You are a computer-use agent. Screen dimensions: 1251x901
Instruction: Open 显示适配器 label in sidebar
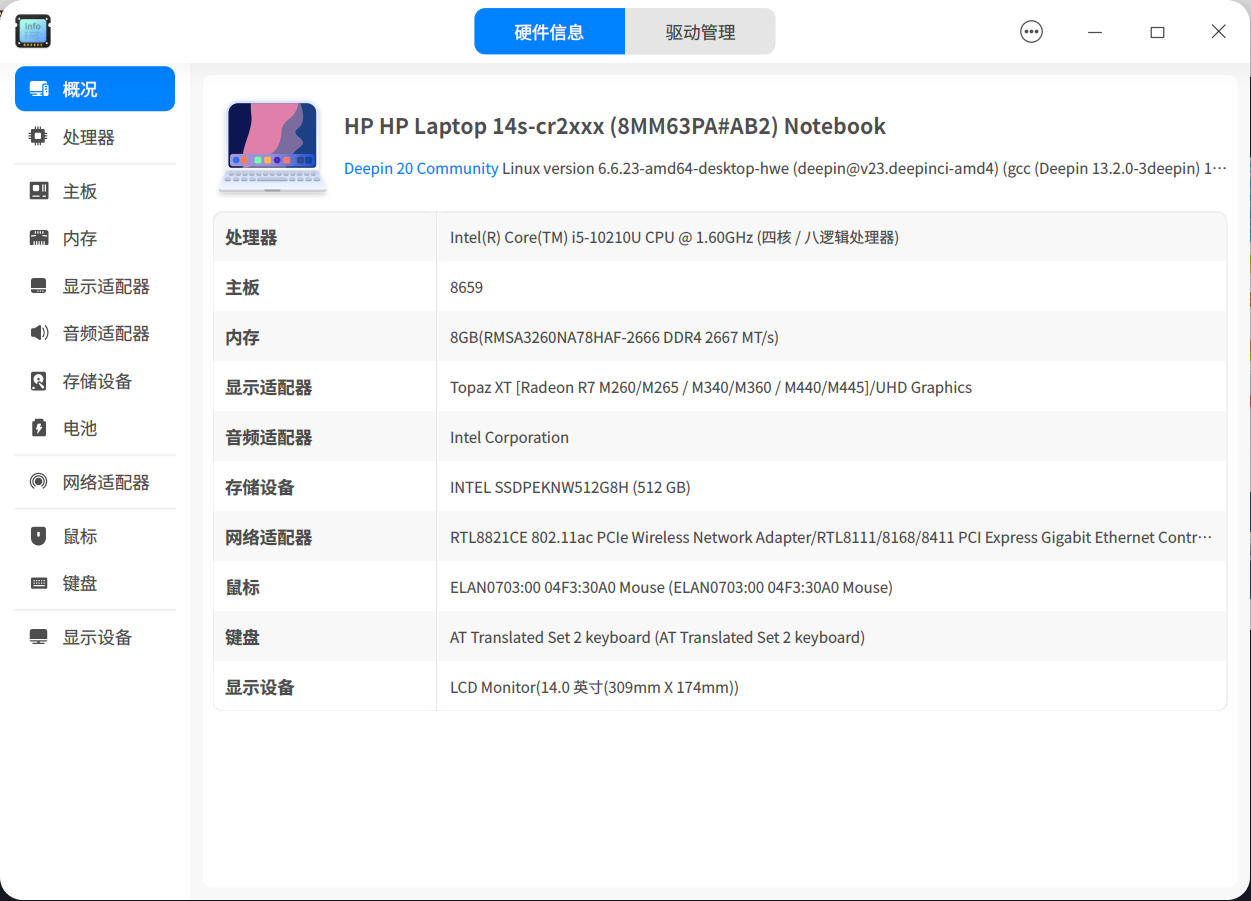[106, 286]
